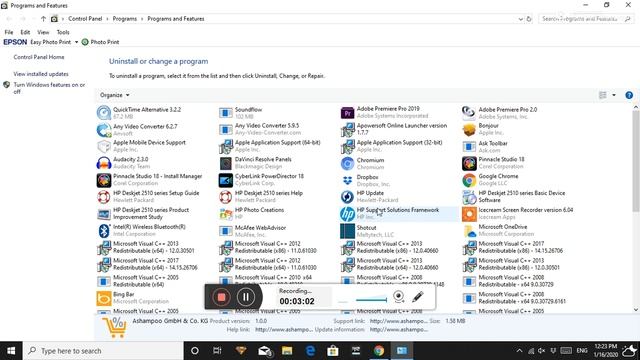Click the taskbar volume muted icon
The height and width of the screenshot is (360, 640).
point(542,351)
